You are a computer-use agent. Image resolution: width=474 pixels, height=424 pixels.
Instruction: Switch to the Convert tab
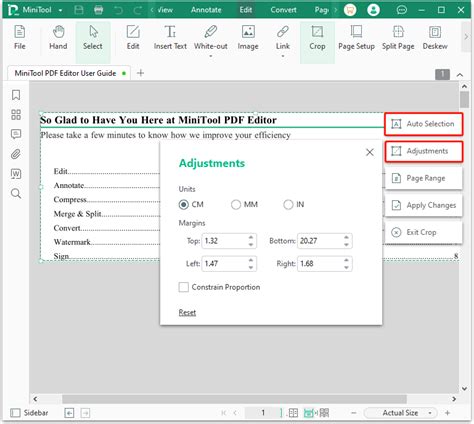[283, 10]
